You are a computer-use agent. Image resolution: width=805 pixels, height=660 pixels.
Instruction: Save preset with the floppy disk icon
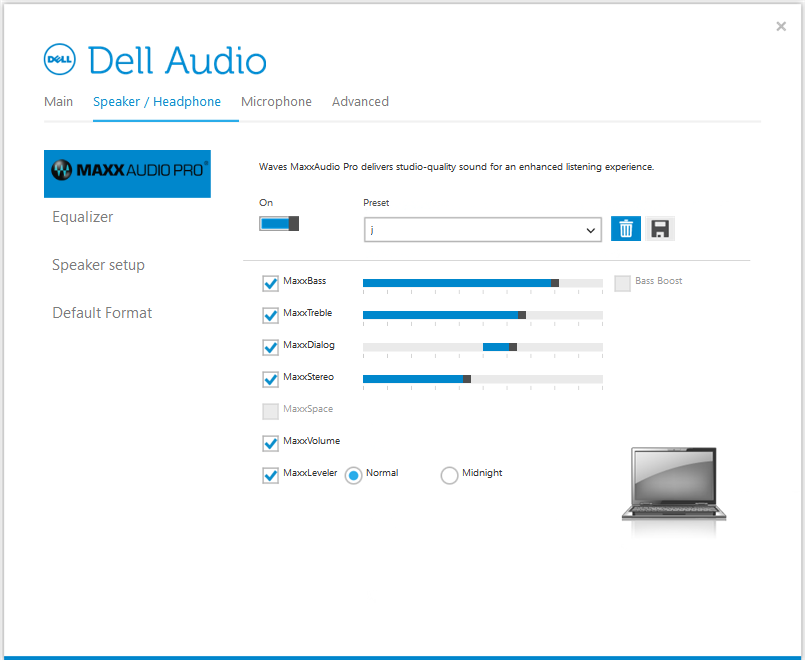click(x=660, y=229)
